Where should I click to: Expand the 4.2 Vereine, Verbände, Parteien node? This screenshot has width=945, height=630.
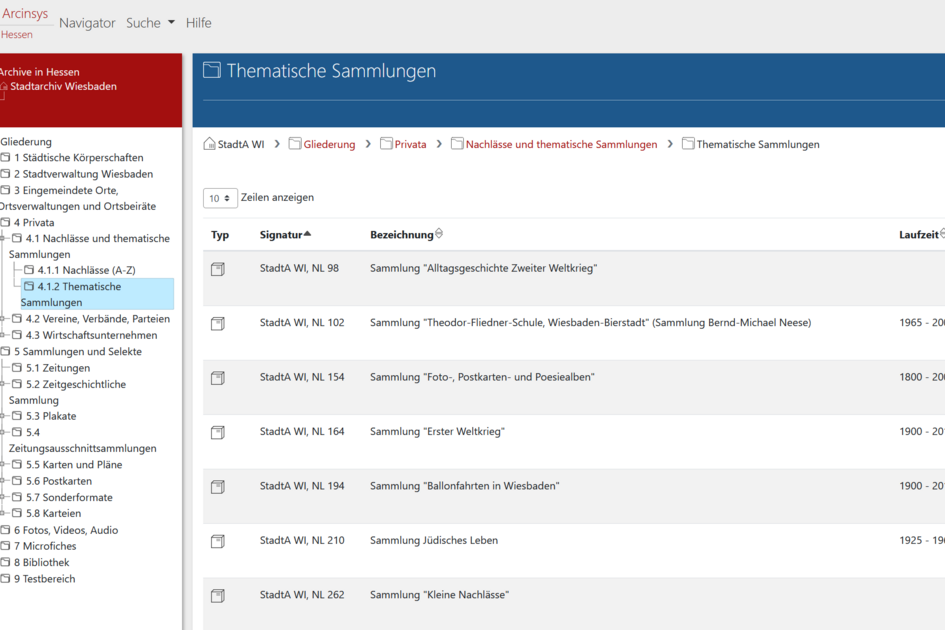(x=3, y=319)
